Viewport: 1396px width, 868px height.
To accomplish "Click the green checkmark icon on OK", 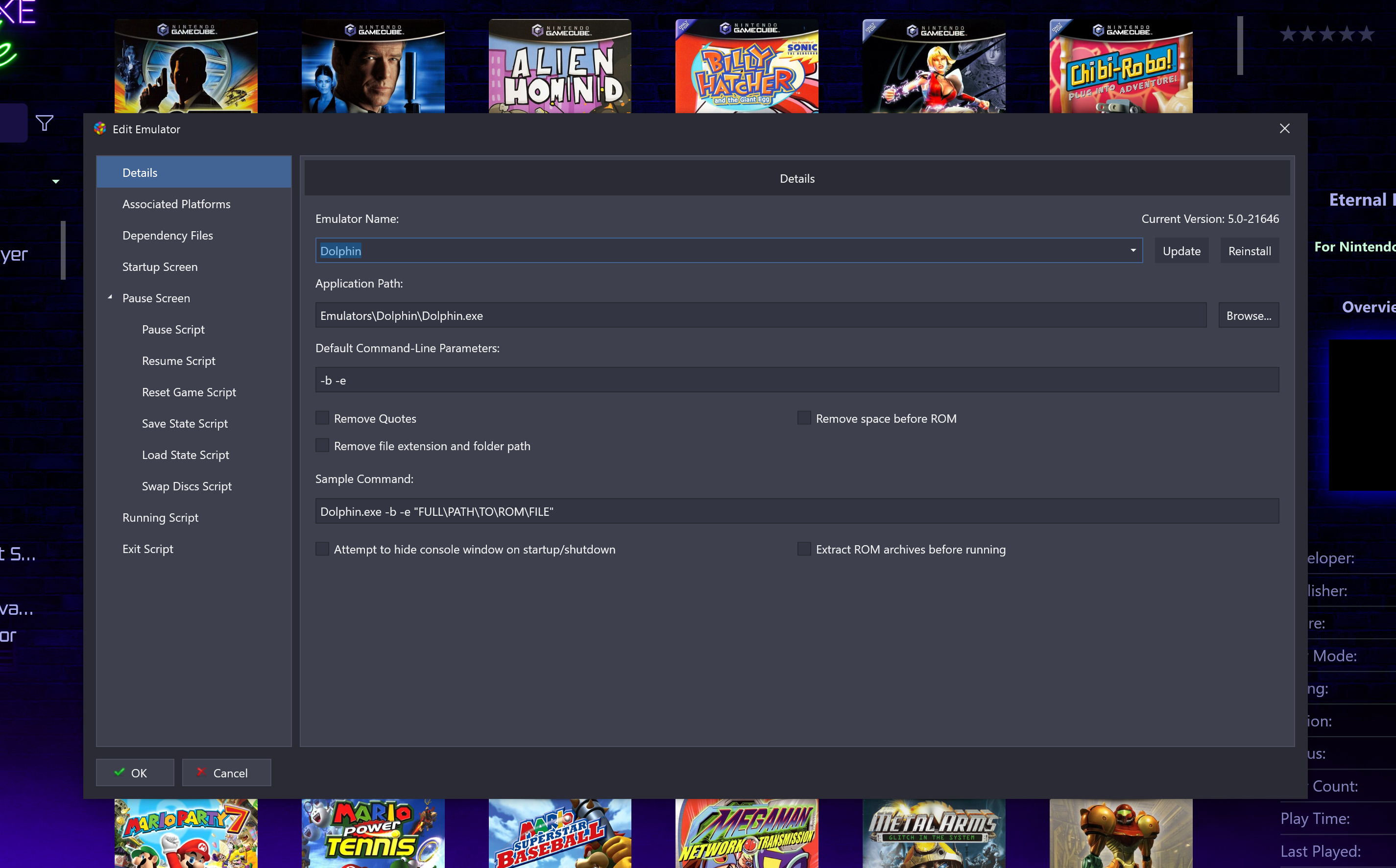I will point(120,772).
